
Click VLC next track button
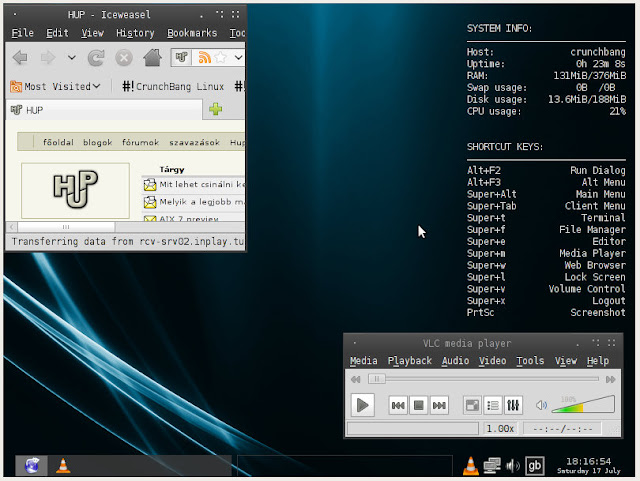point(439,405)
